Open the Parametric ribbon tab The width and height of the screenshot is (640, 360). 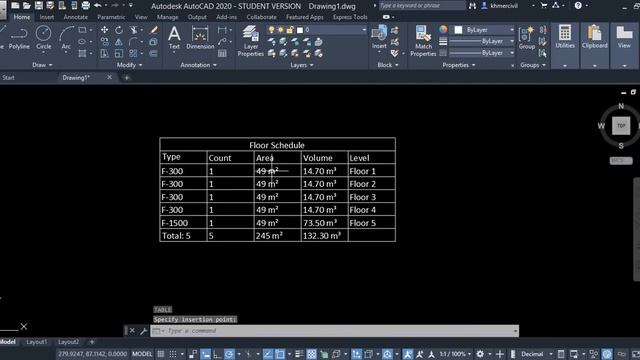pos(111,17)
